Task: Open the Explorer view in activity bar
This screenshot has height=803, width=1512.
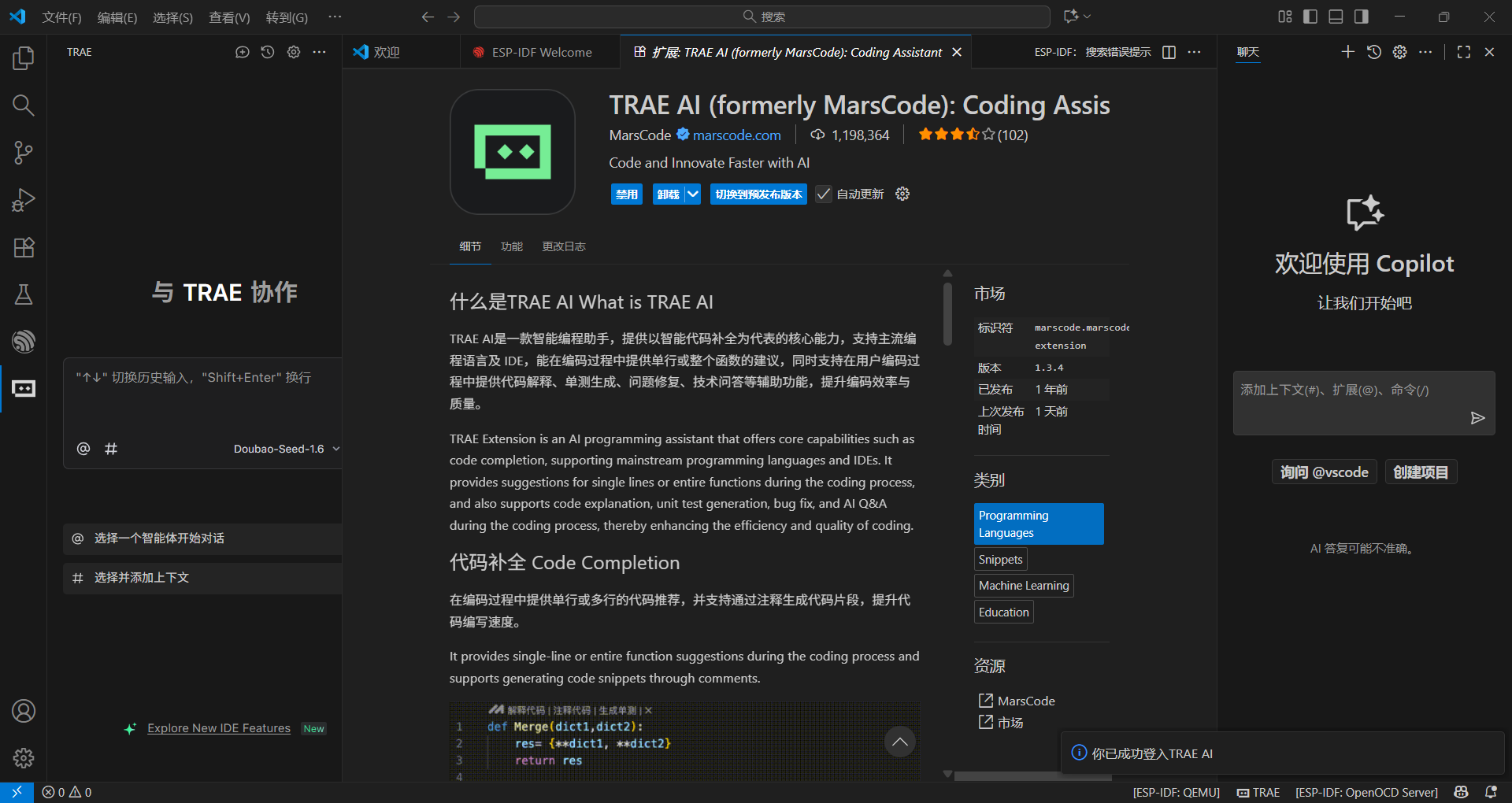Action: tap(24, 58)
